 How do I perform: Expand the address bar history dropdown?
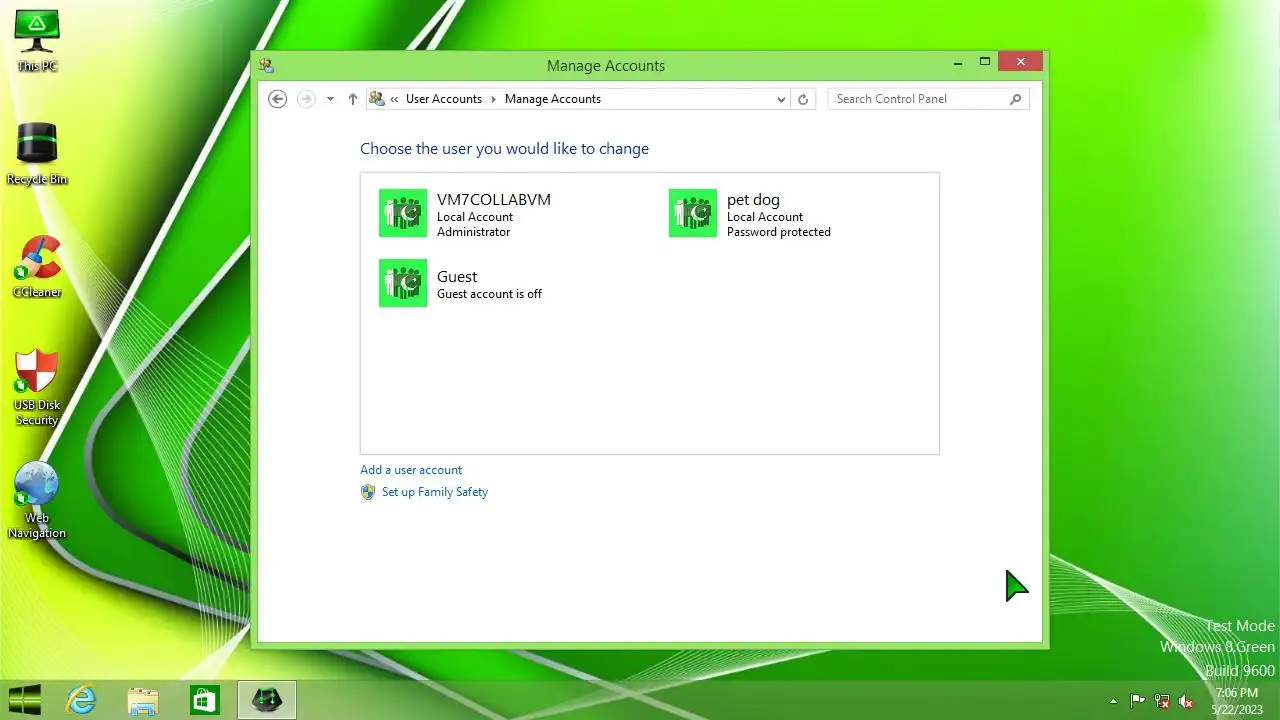(781, 99)
